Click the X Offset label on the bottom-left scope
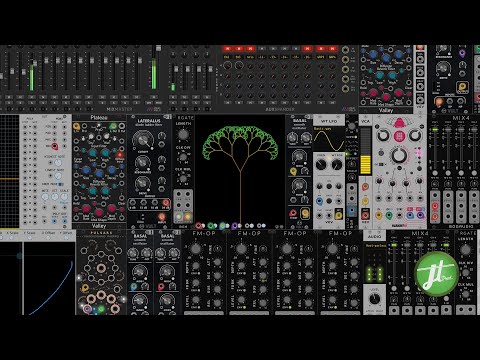Image resolution: width=480 pixels, height=360 pixels. [x=48, y=233]
